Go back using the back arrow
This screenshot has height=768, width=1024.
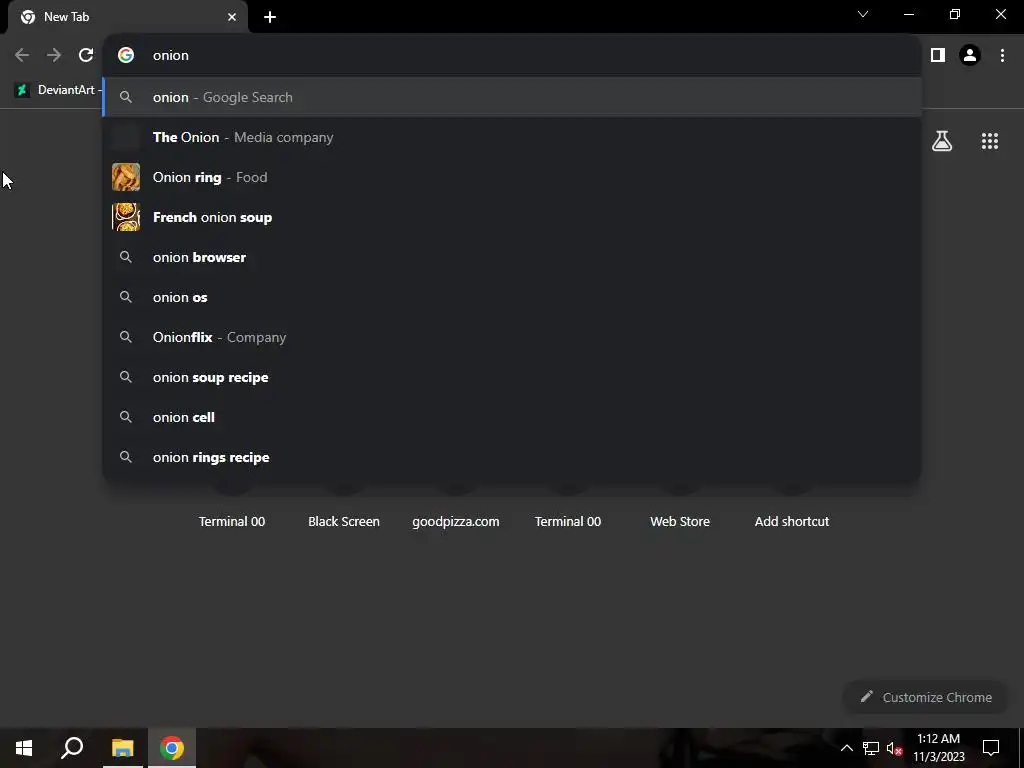click(x=22, y=56)
